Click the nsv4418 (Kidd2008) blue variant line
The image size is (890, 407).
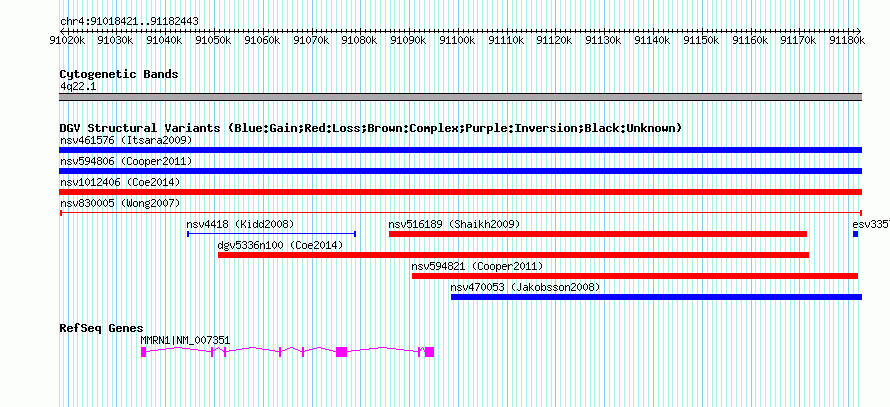271,234
